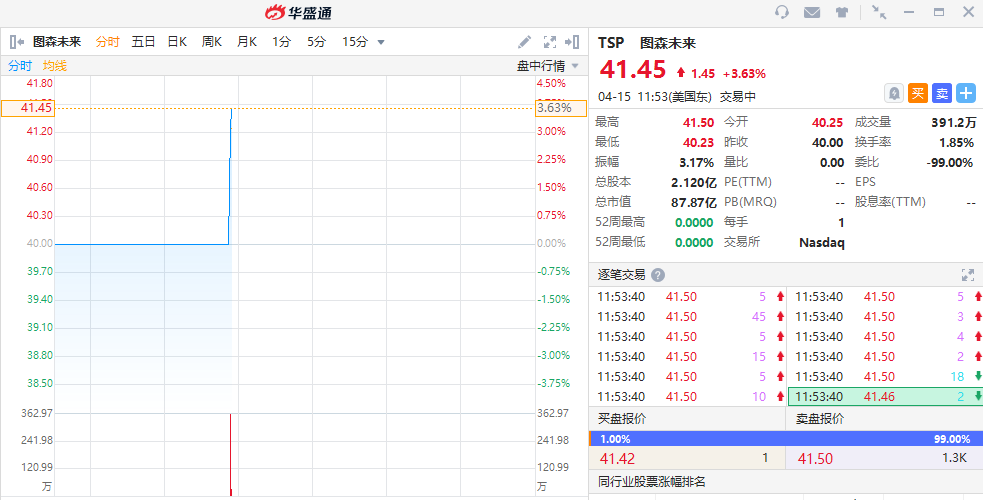Viewport: 983px width, 500px height.
Task: Collapse the left panel using the bracket arrow icon
Action: [16, 42]
